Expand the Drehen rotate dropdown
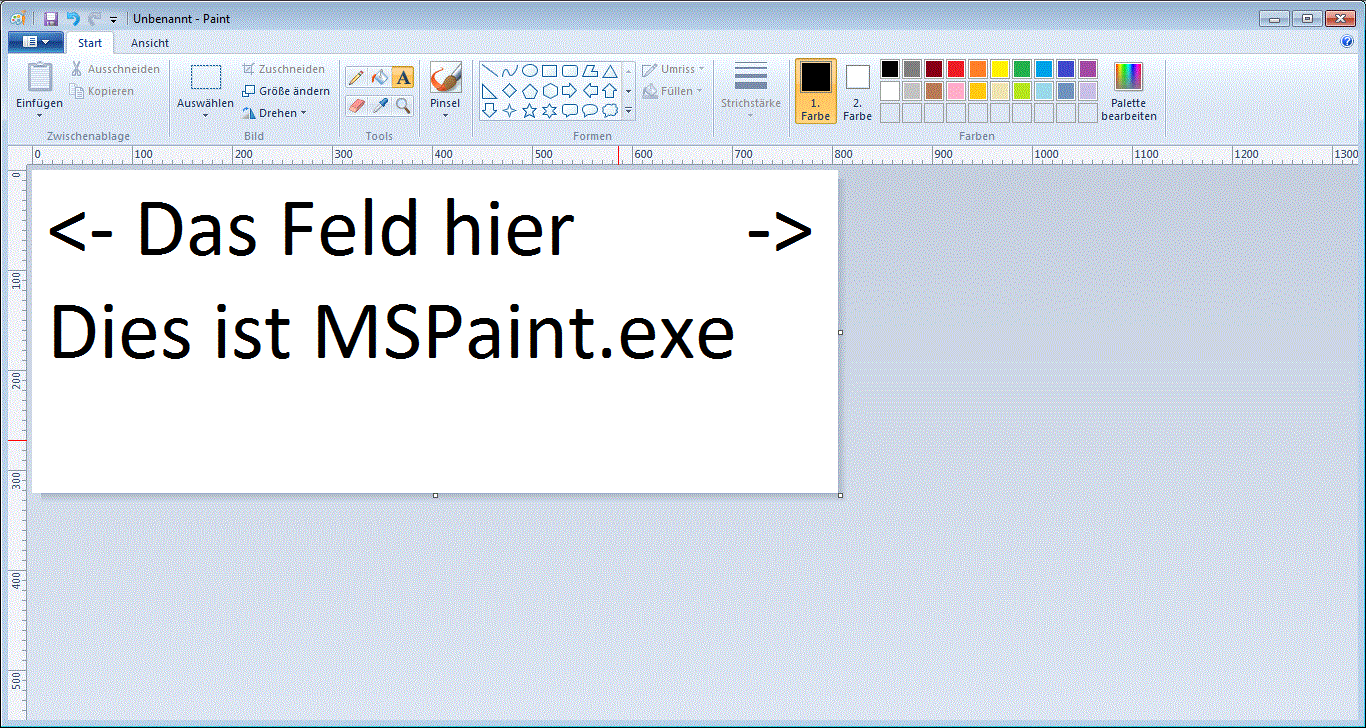This screenshot has height=728, width=1366. pos(275,113)
